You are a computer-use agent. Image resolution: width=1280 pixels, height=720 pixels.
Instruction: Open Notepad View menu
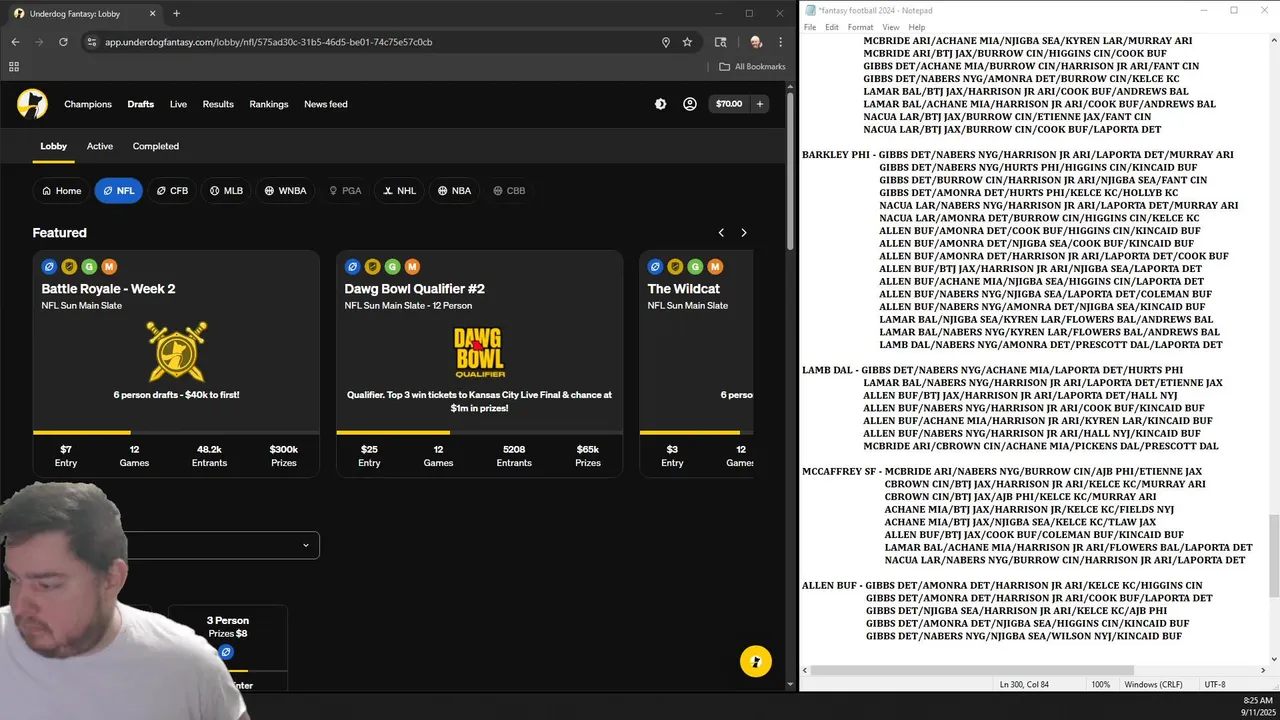coord(890,27)
